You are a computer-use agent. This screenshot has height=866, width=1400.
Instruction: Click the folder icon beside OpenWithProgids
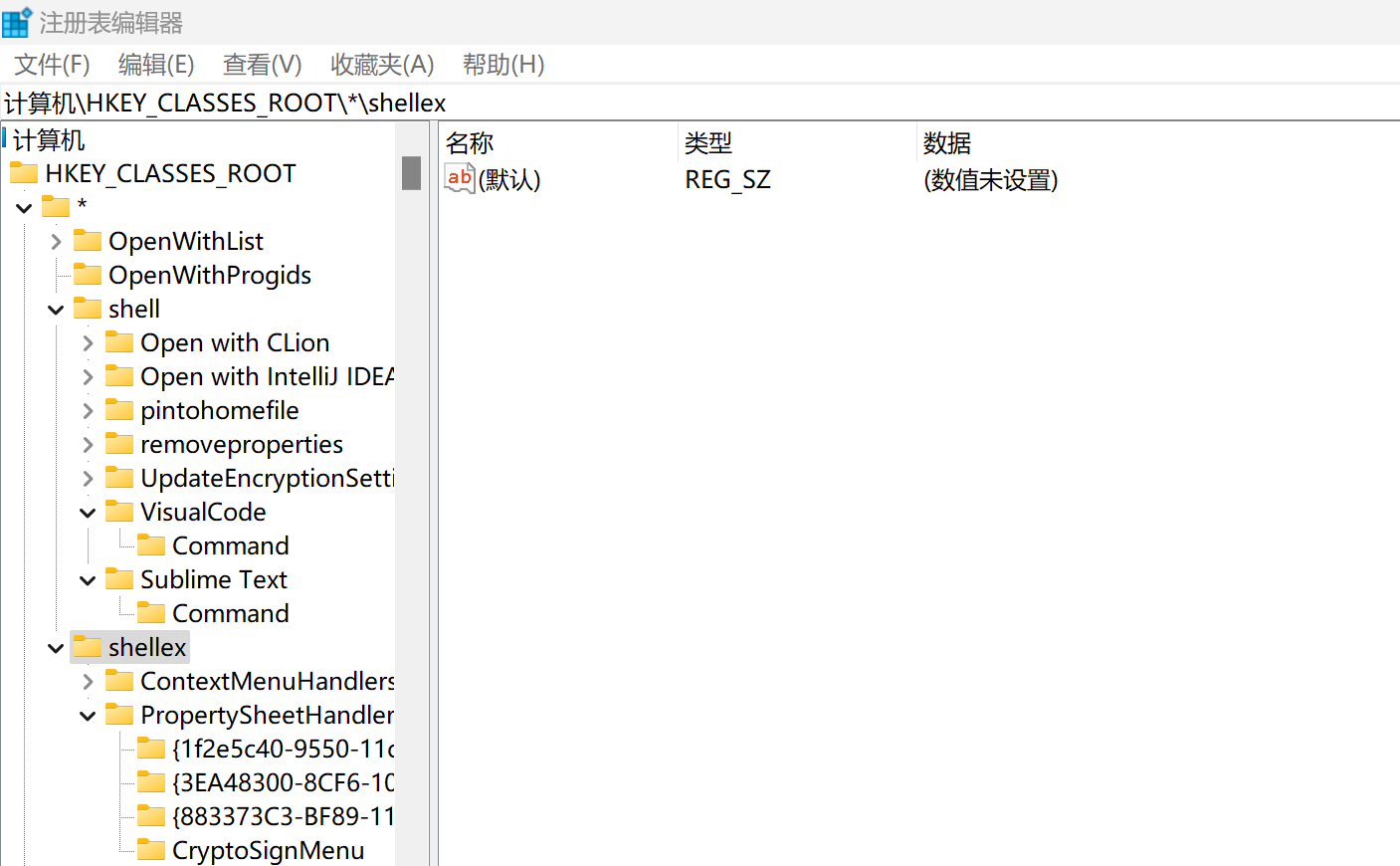(88, 275)
